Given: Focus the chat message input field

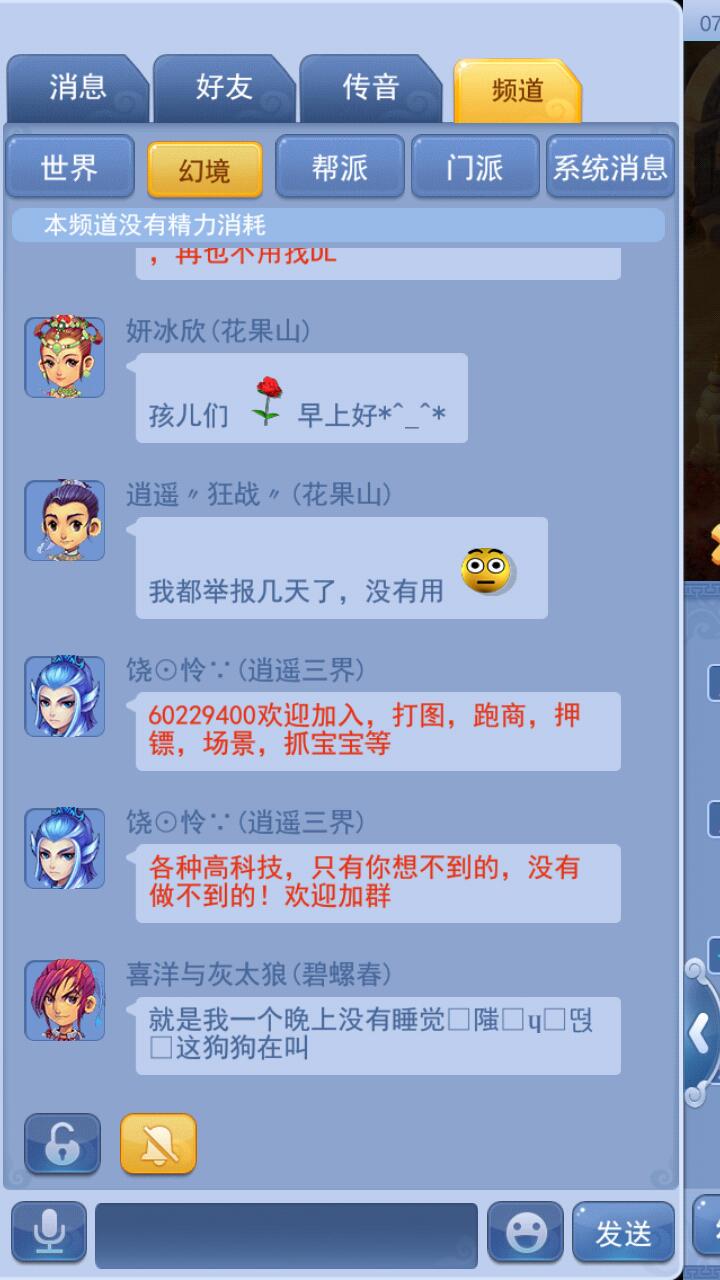Looking at the screenshot, I should click(287, 1235).
